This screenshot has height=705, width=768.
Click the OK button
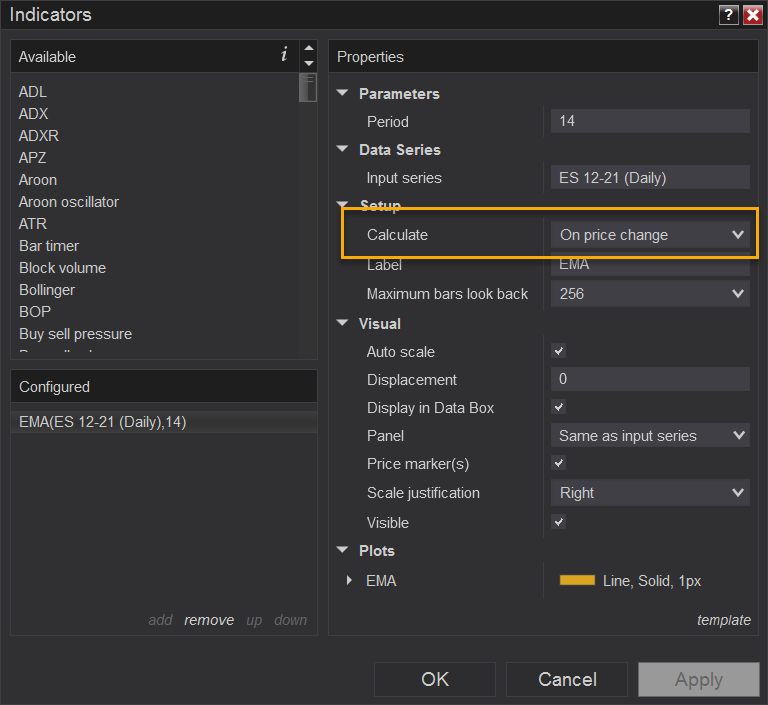(435, 679)
